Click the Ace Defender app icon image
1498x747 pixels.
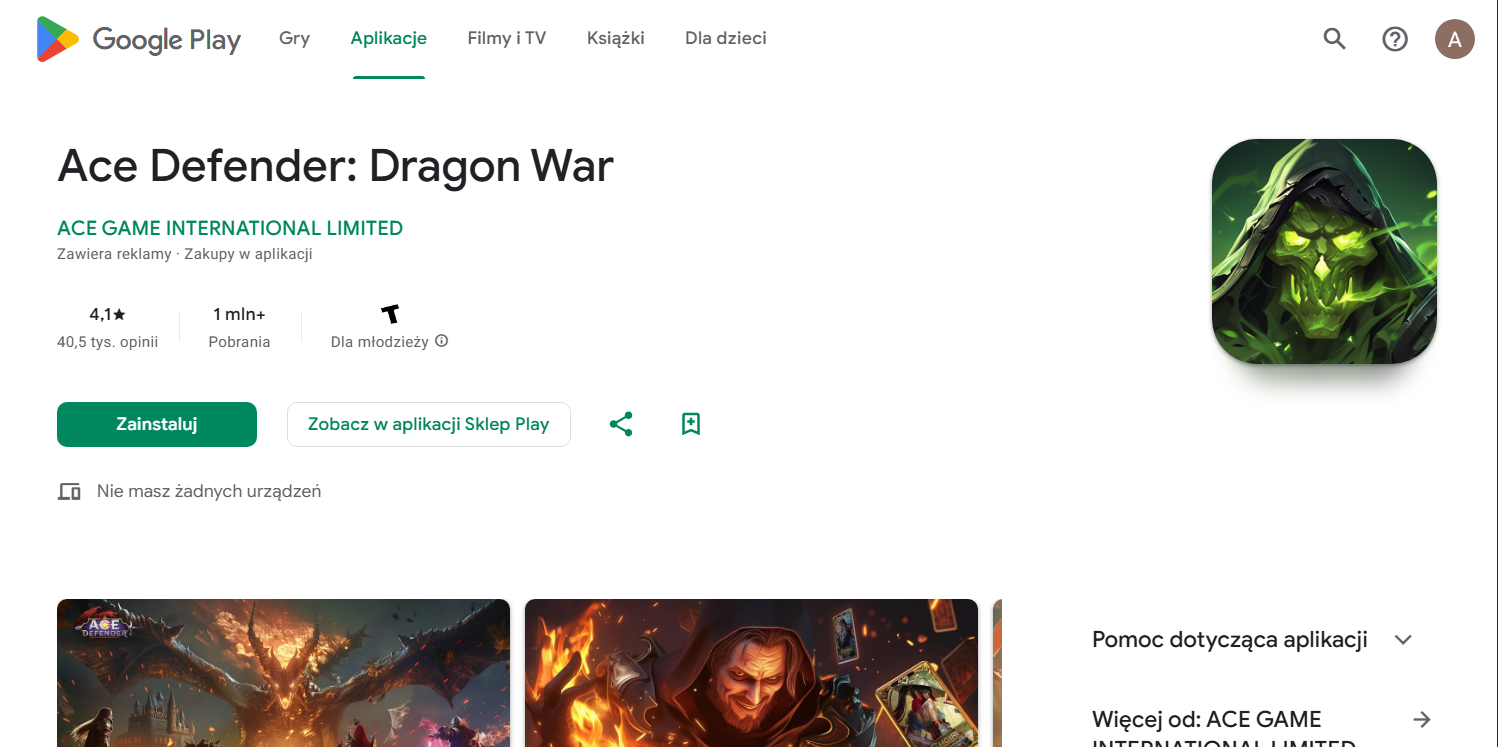pos(1324,251)
